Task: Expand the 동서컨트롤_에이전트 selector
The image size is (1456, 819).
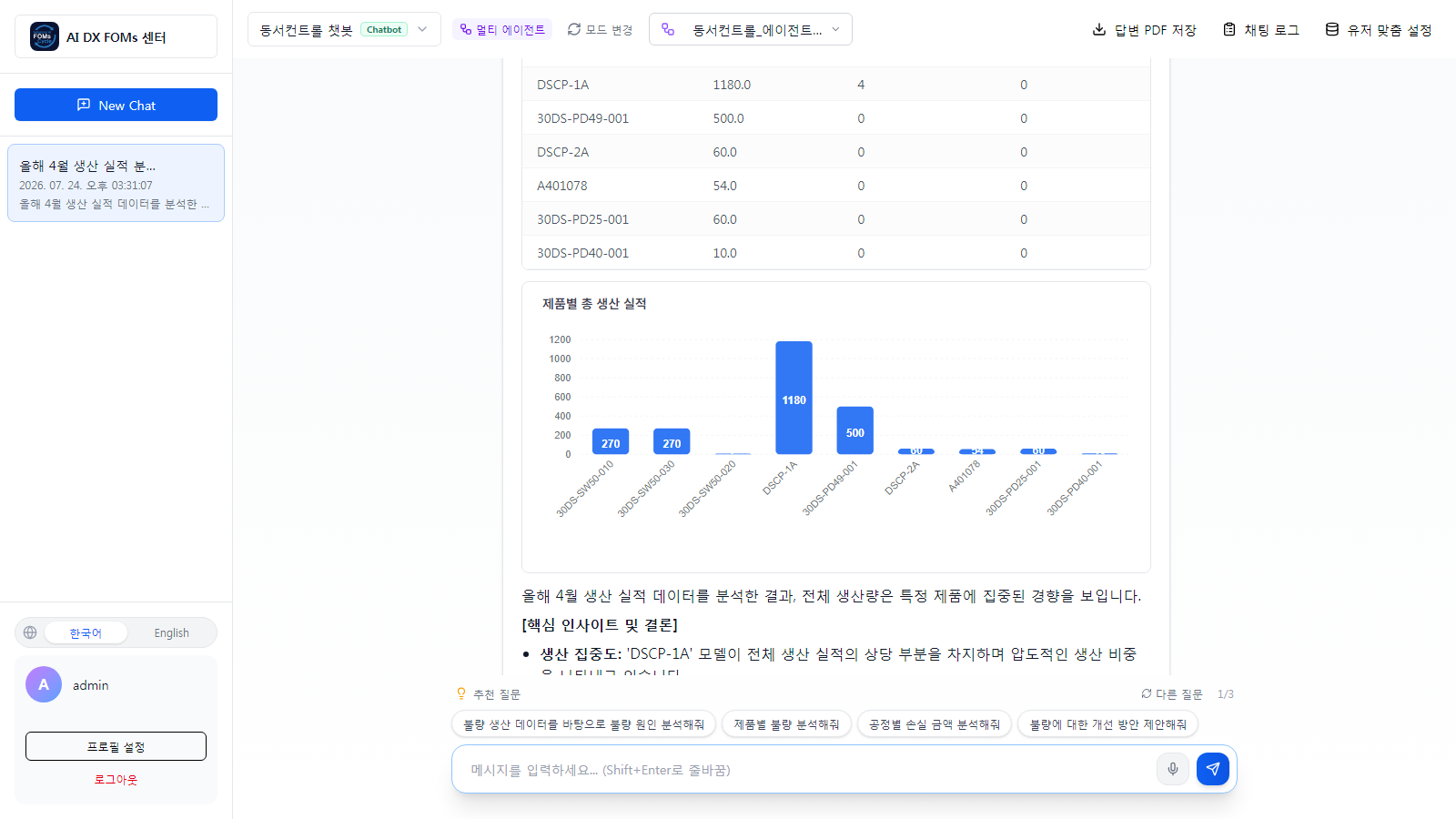Action: coord(751,29)
